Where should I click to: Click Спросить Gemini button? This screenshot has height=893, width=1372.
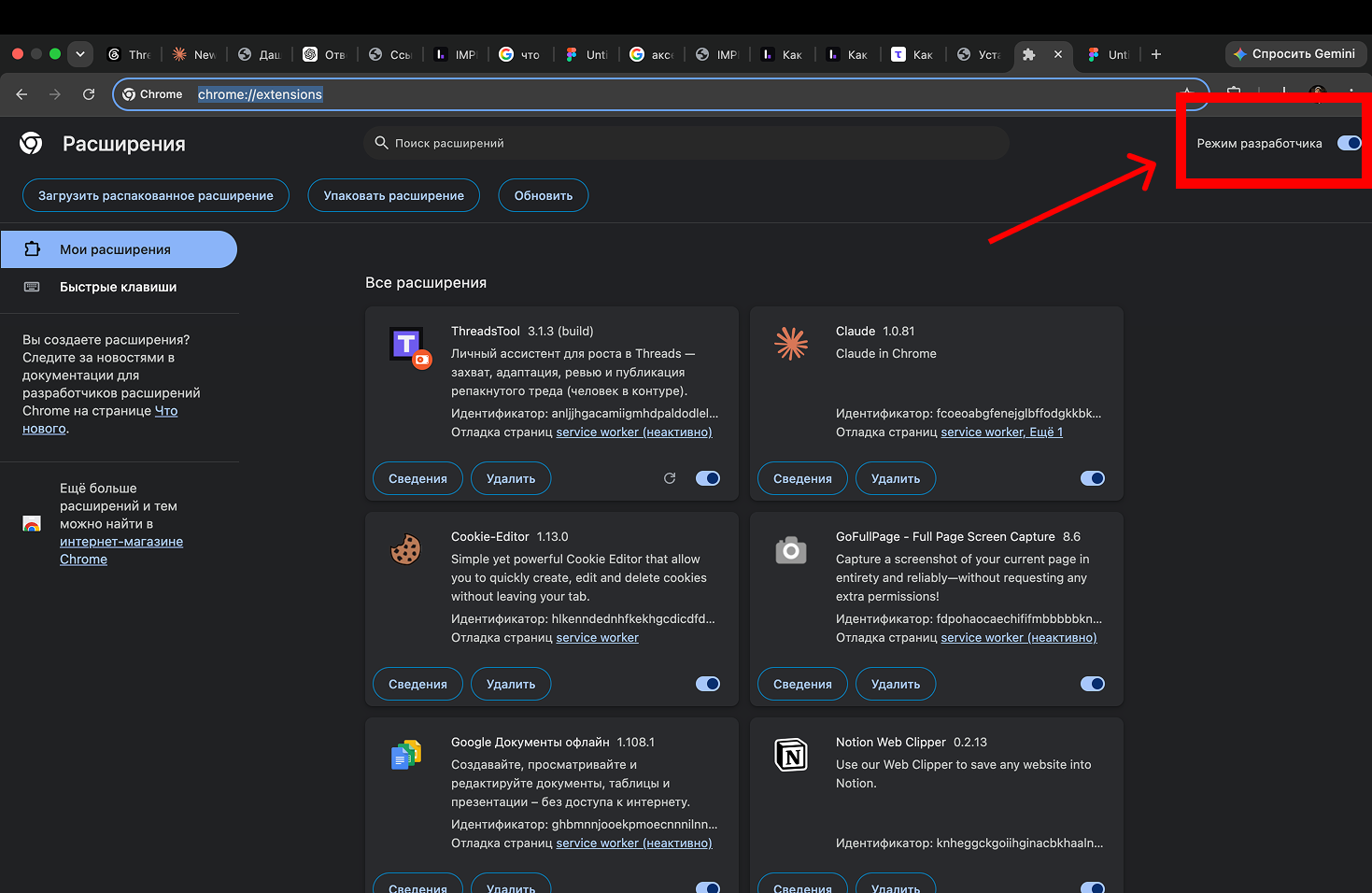[x=1295, y=54]
